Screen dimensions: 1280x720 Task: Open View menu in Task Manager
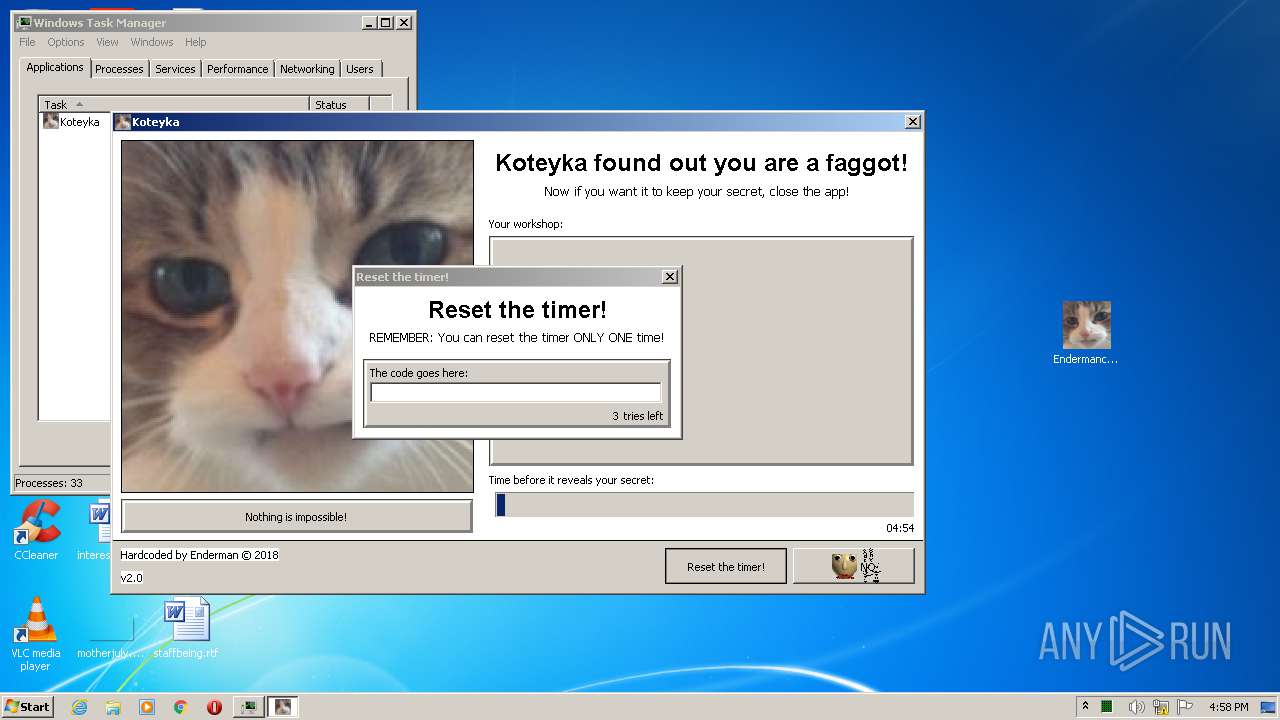pos(107,42)
